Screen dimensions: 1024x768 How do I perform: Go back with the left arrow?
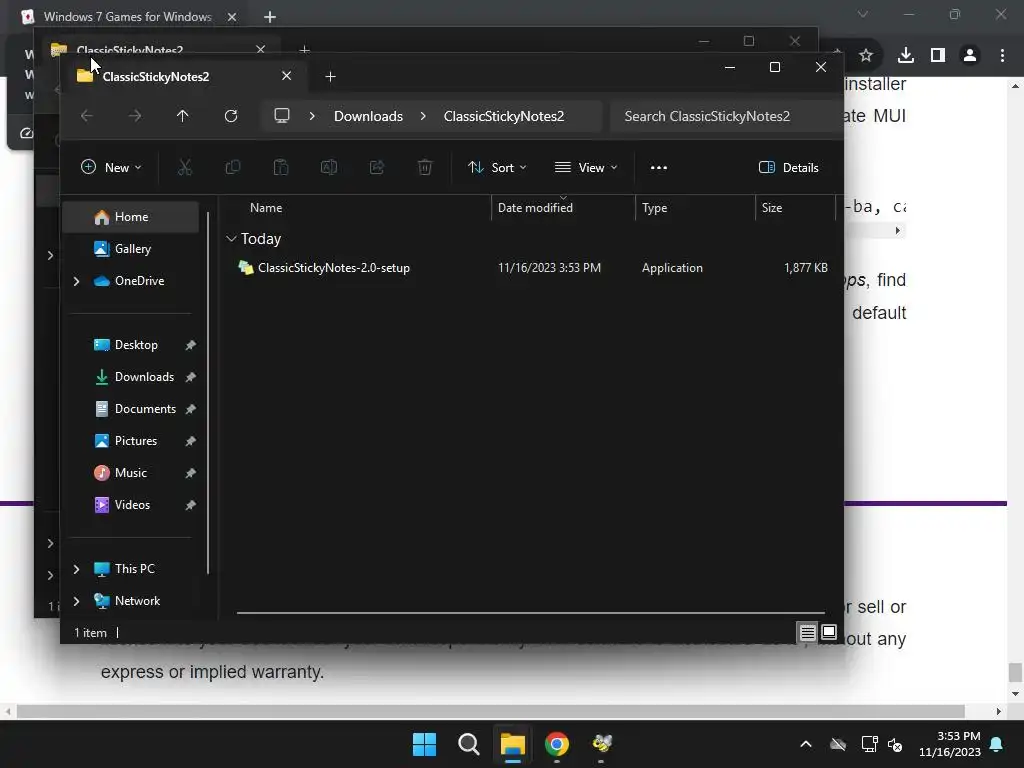click(87, 116)
